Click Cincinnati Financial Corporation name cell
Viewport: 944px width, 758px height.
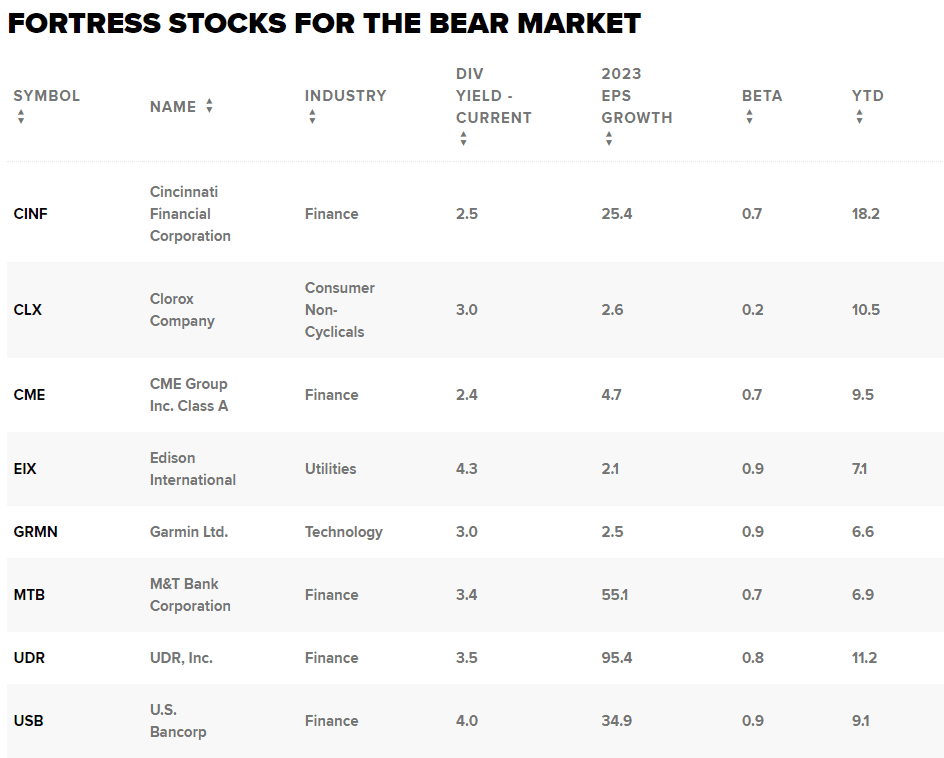(x=190, y=214)
